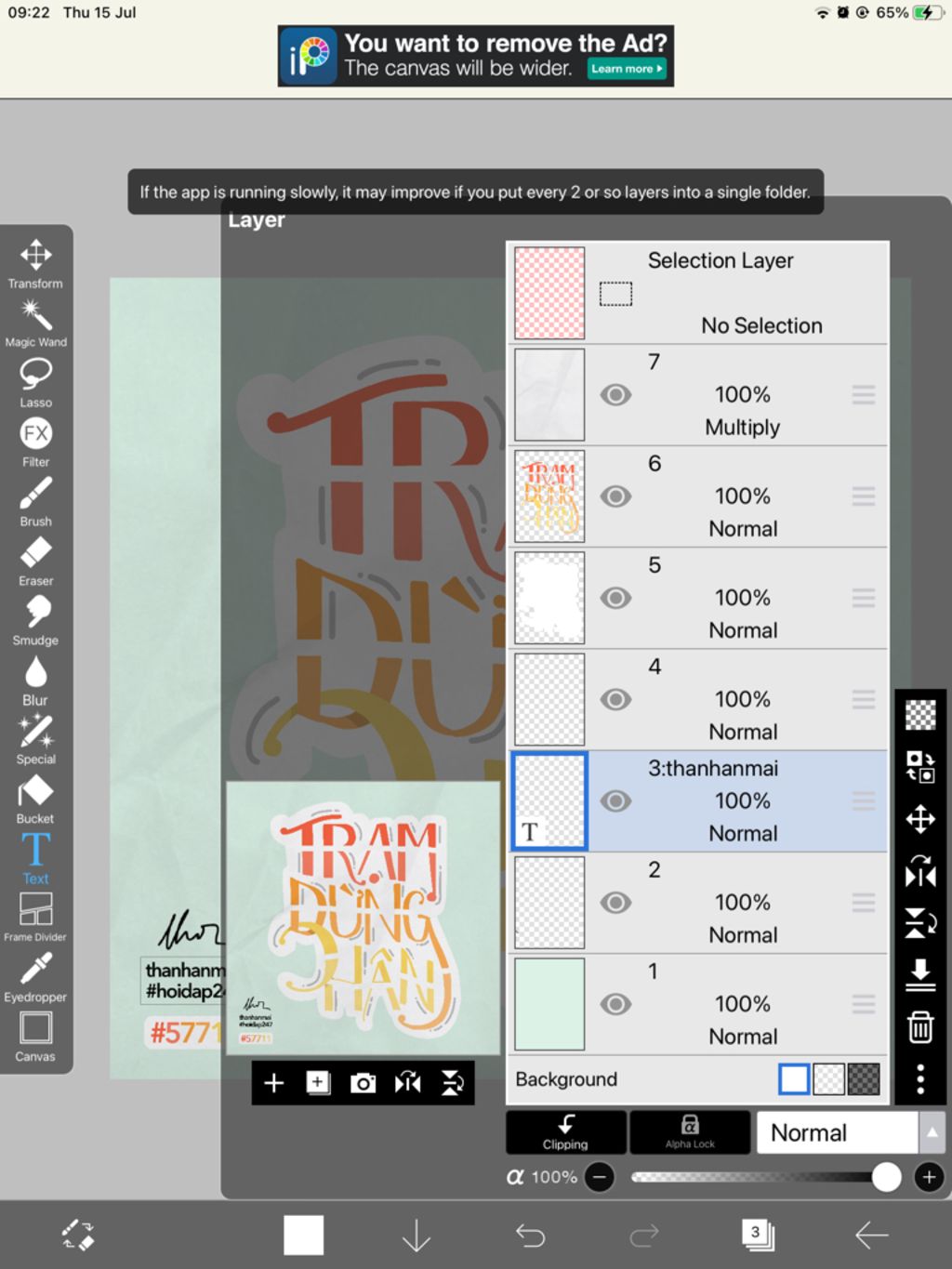The width and height of the screenshot is (952, 1269).
Task: Expand blend mode list with arrow button
Action: click(x=932, y=1132)
